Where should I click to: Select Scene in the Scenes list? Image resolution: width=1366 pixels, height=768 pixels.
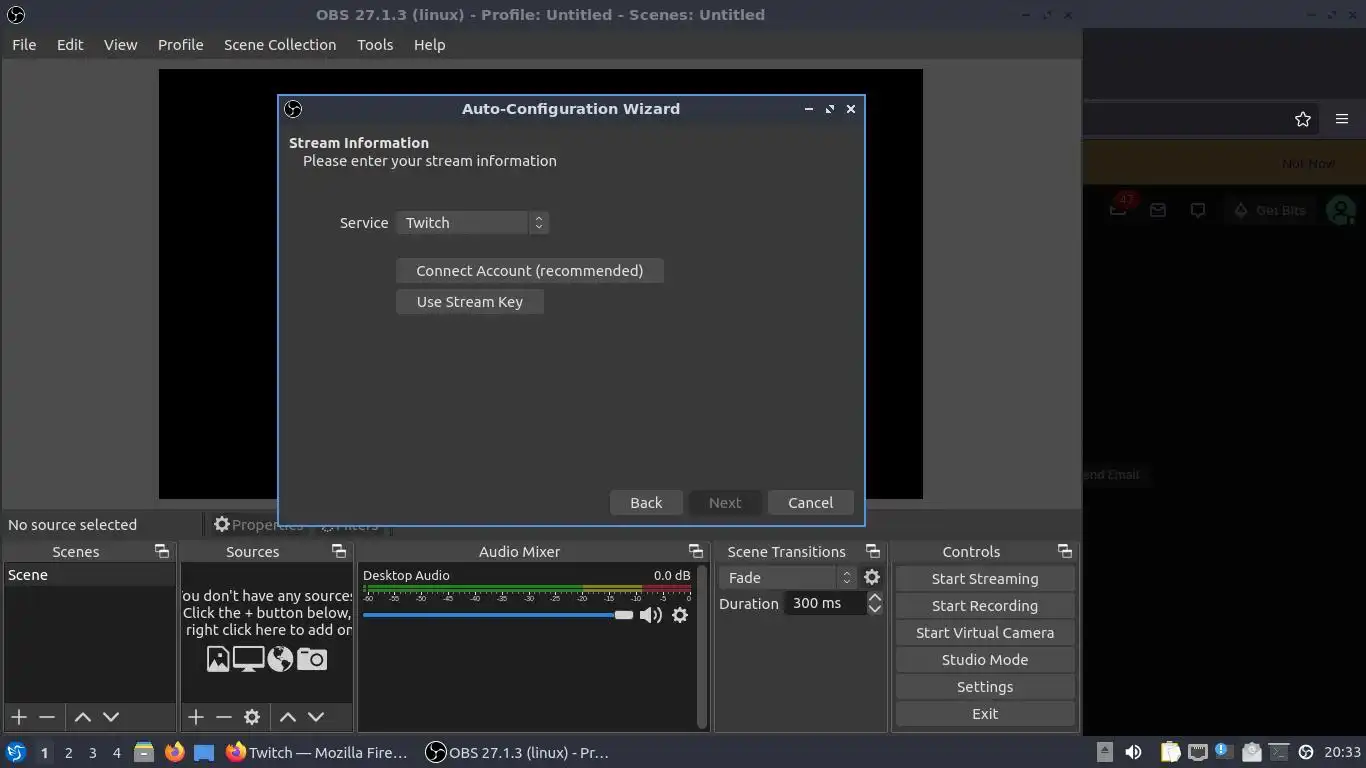pos(90,575)
